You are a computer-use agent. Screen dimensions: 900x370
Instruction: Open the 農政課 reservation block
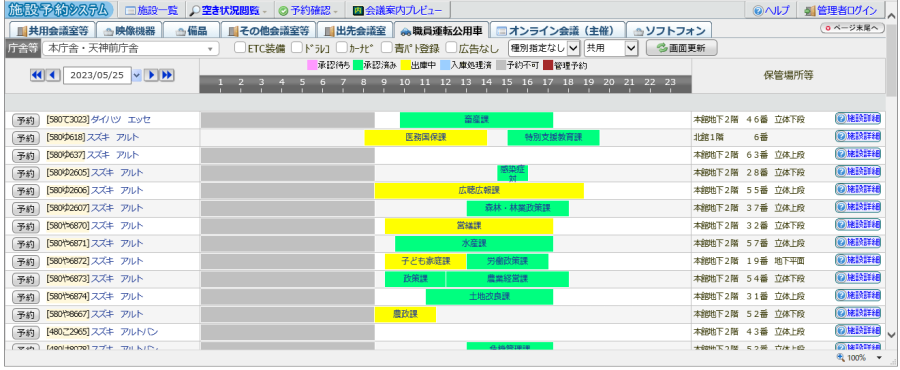point(405,315)
